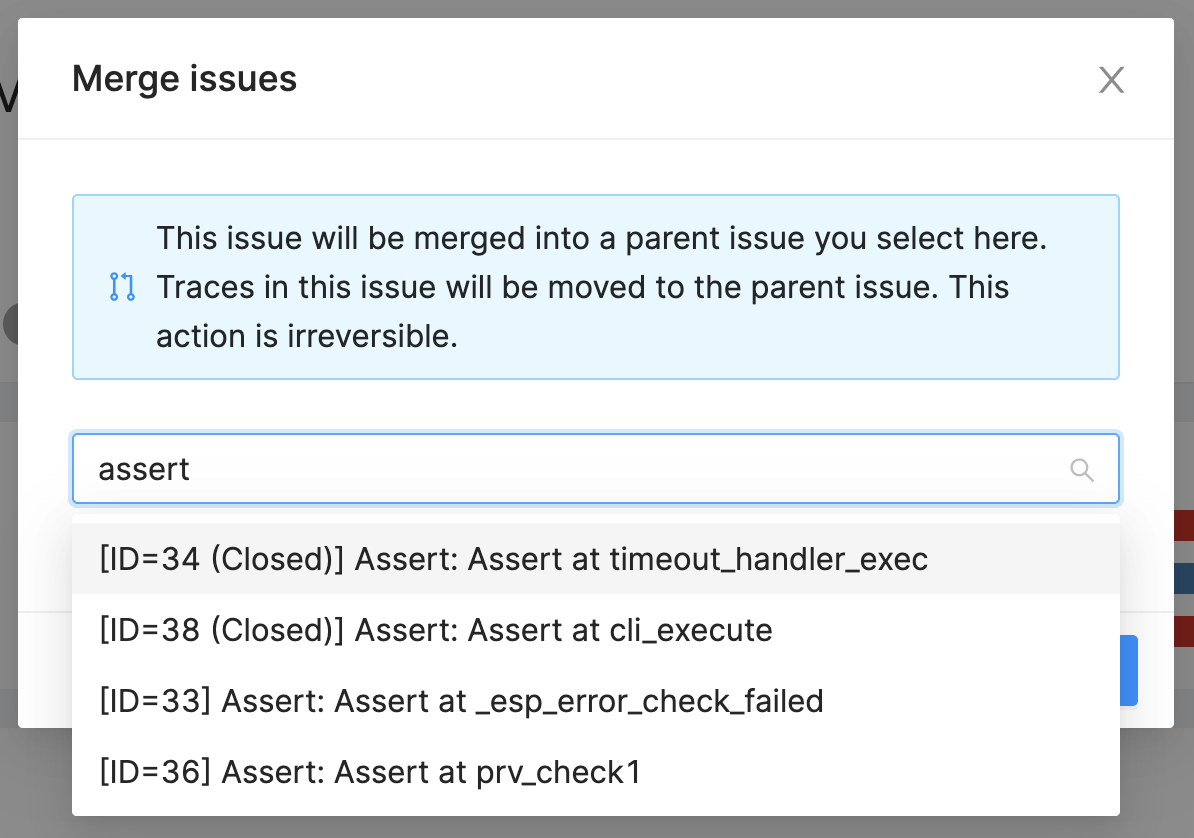Pick issue ID=33 _esp_error_check_failed
The width and height of the screenshot is (1194, 838).
[461, 701]
